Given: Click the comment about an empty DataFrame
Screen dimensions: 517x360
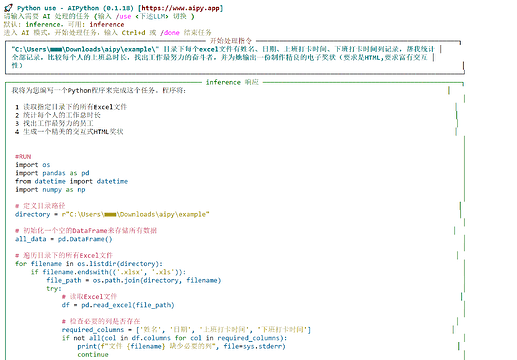Looking at the screenshot, I should [86, 230].
